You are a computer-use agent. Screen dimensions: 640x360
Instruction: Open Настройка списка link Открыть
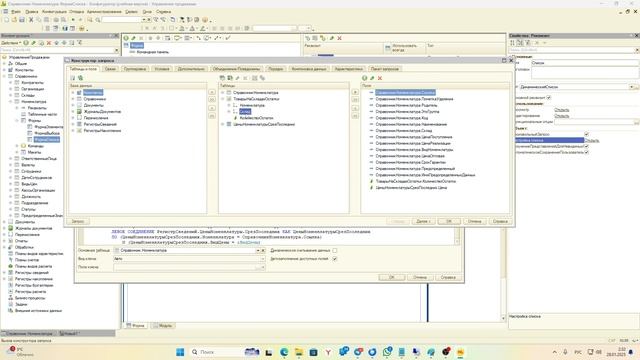[x=591, y=140]
